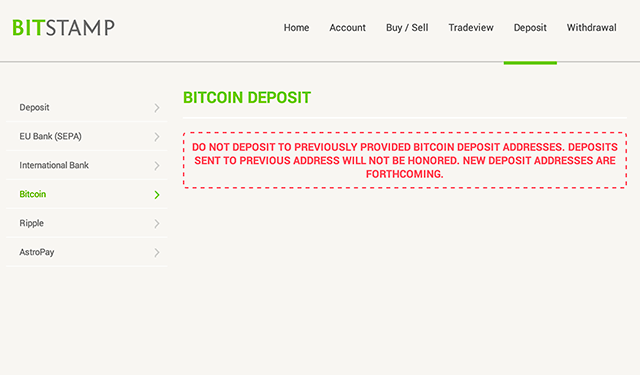The width and height of the screenshot is (640, 375).
Task: Select the Deposit tab in top navigation
Action: click(x=530, y=28)
